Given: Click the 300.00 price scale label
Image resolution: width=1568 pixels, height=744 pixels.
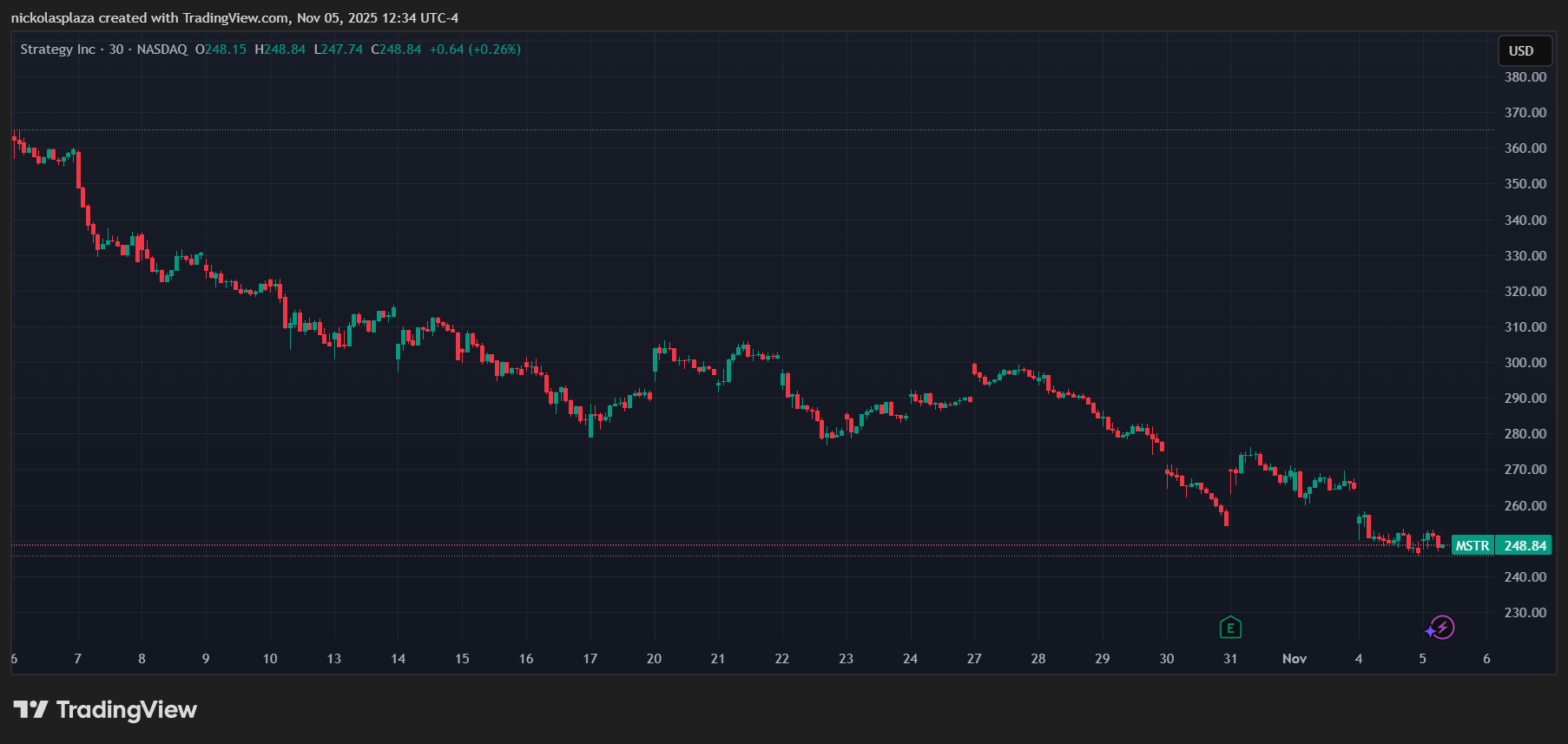Looking at the screenshot, I should [x=1525, y=363].
